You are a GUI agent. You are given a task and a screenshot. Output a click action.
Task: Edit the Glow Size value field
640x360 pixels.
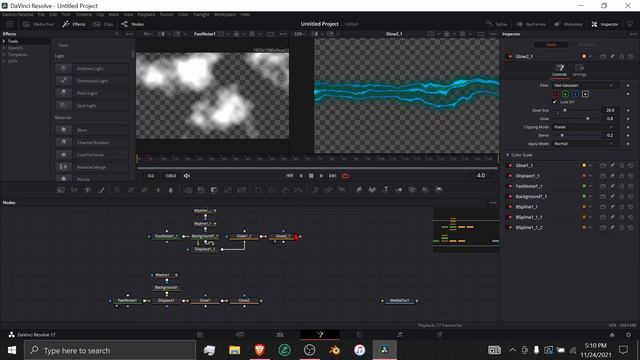[610, 110]
